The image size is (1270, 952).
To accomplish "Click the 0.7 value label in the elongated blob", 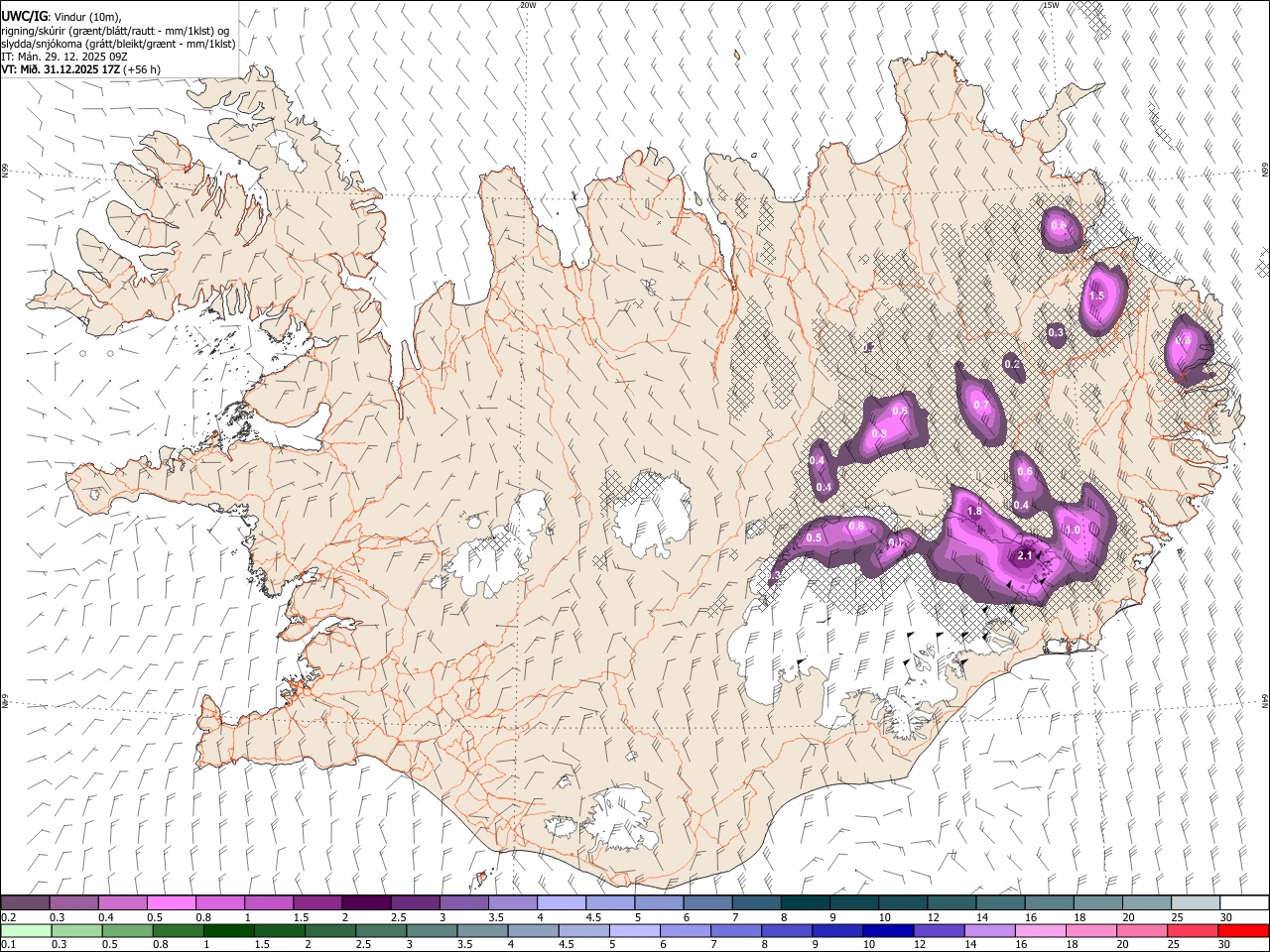I will click(982, 405).
